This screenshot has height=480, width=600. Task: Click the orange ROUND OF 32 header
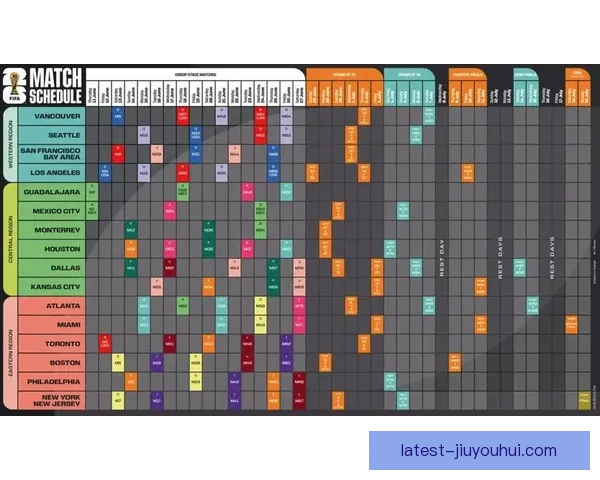coord(344,75)
